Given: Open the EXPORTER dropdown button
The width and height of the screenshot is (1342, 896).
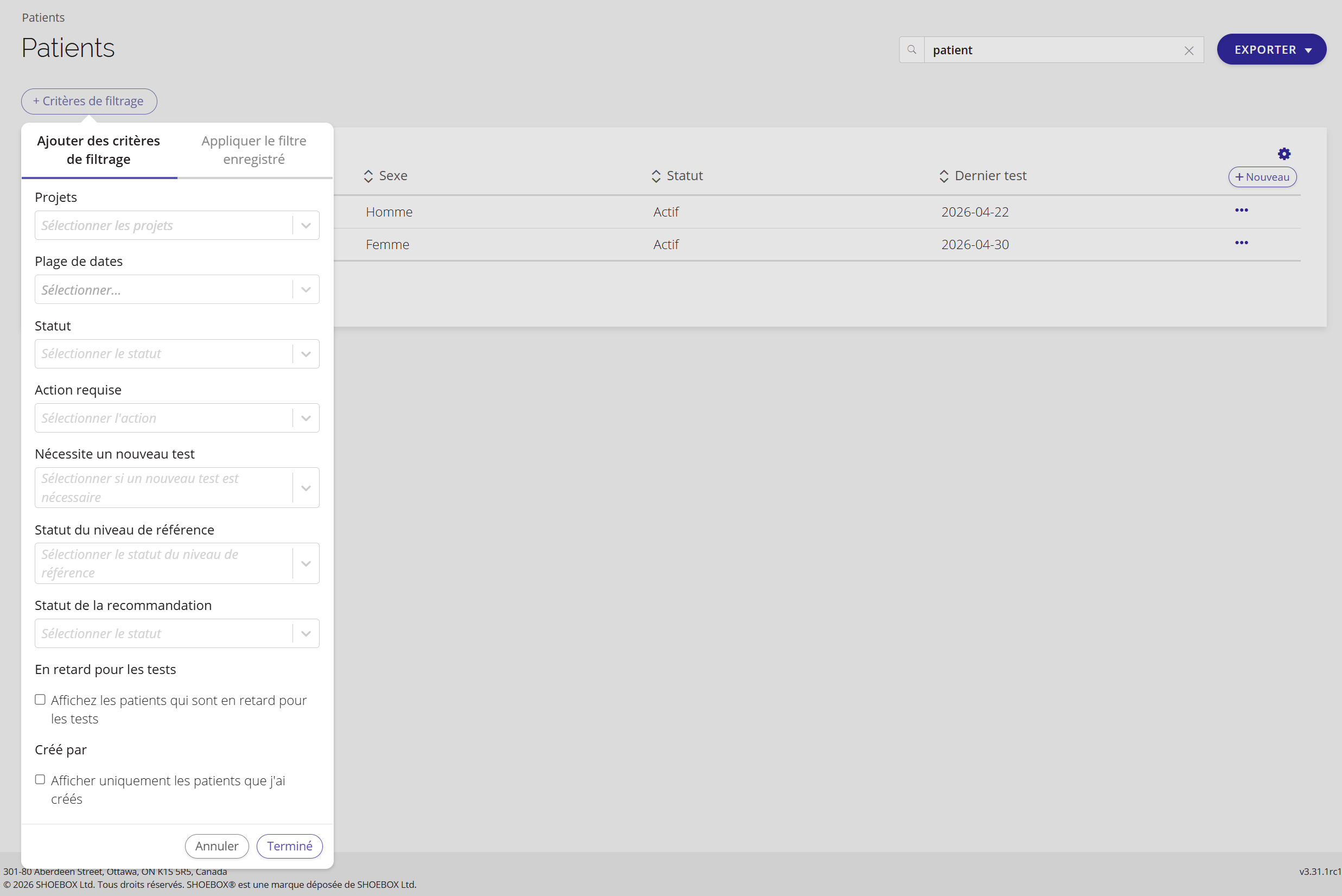Looking at the screenshot, I should (x=1271, y=50).
